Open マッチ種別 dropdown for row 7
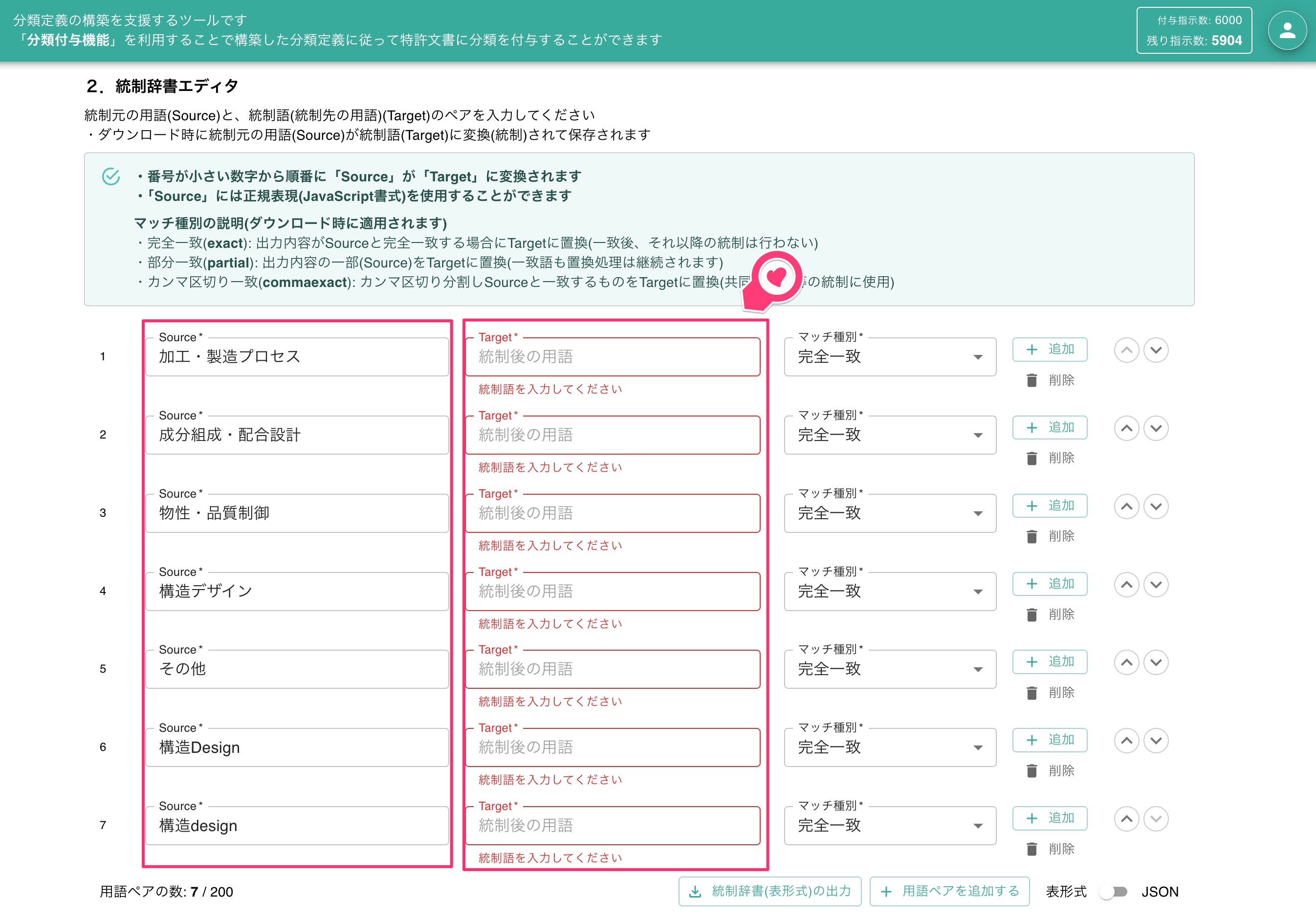This screenshot has height=921, width=1316. click(x=890, y=825)
